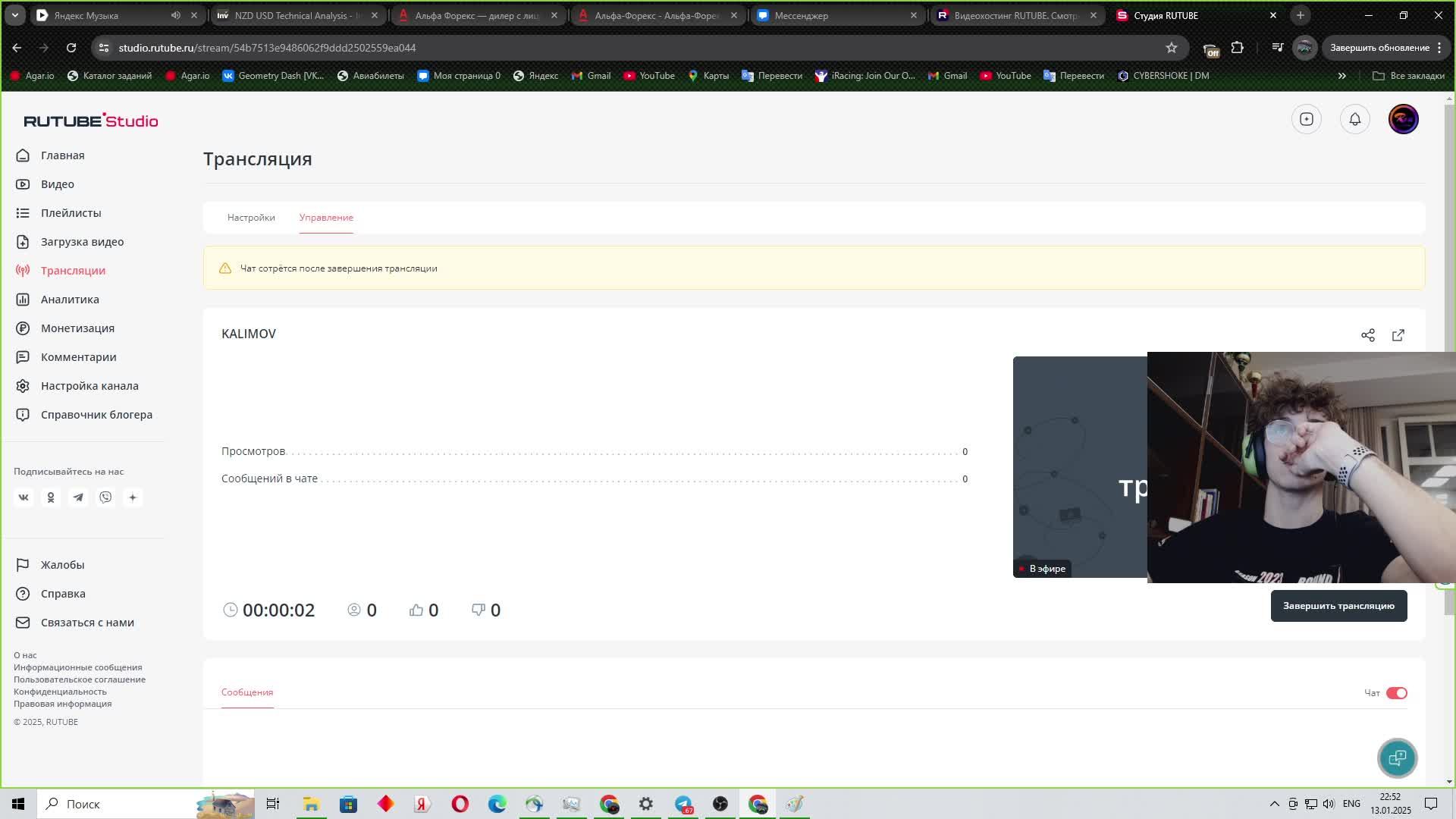1456x819 pixels.
Task: Reload the page with browser refresh
Action: 71,48
